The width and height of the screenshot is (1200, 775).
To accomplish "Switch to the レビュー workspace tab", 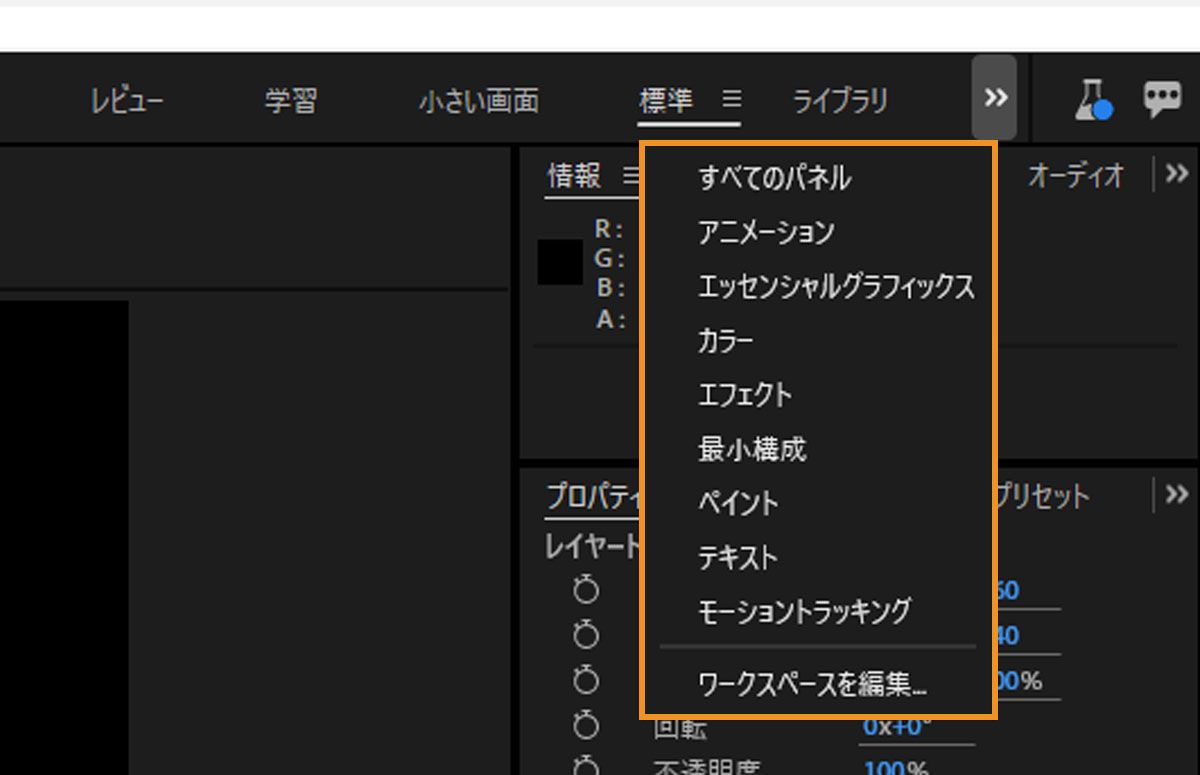I will pos(127,99).
